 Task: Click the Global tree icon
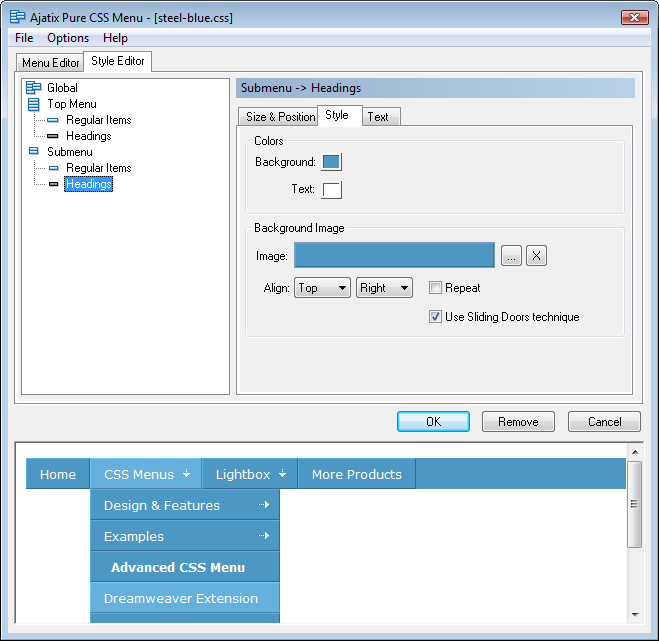click(x=34, y=87)
